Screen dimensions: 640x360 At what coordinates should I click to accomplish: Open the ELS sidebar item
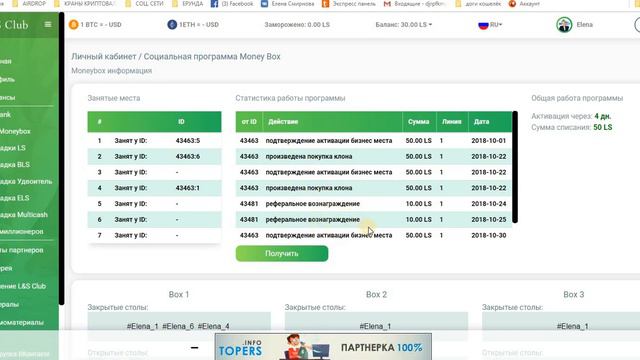click(15, 198)
